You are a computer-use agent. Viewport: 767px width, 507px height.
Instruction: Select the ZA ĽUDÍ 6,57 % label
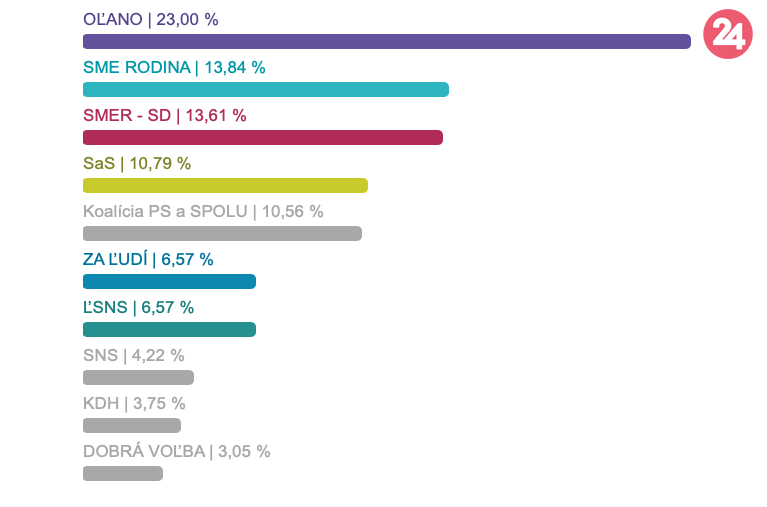[x=148, y=259]
